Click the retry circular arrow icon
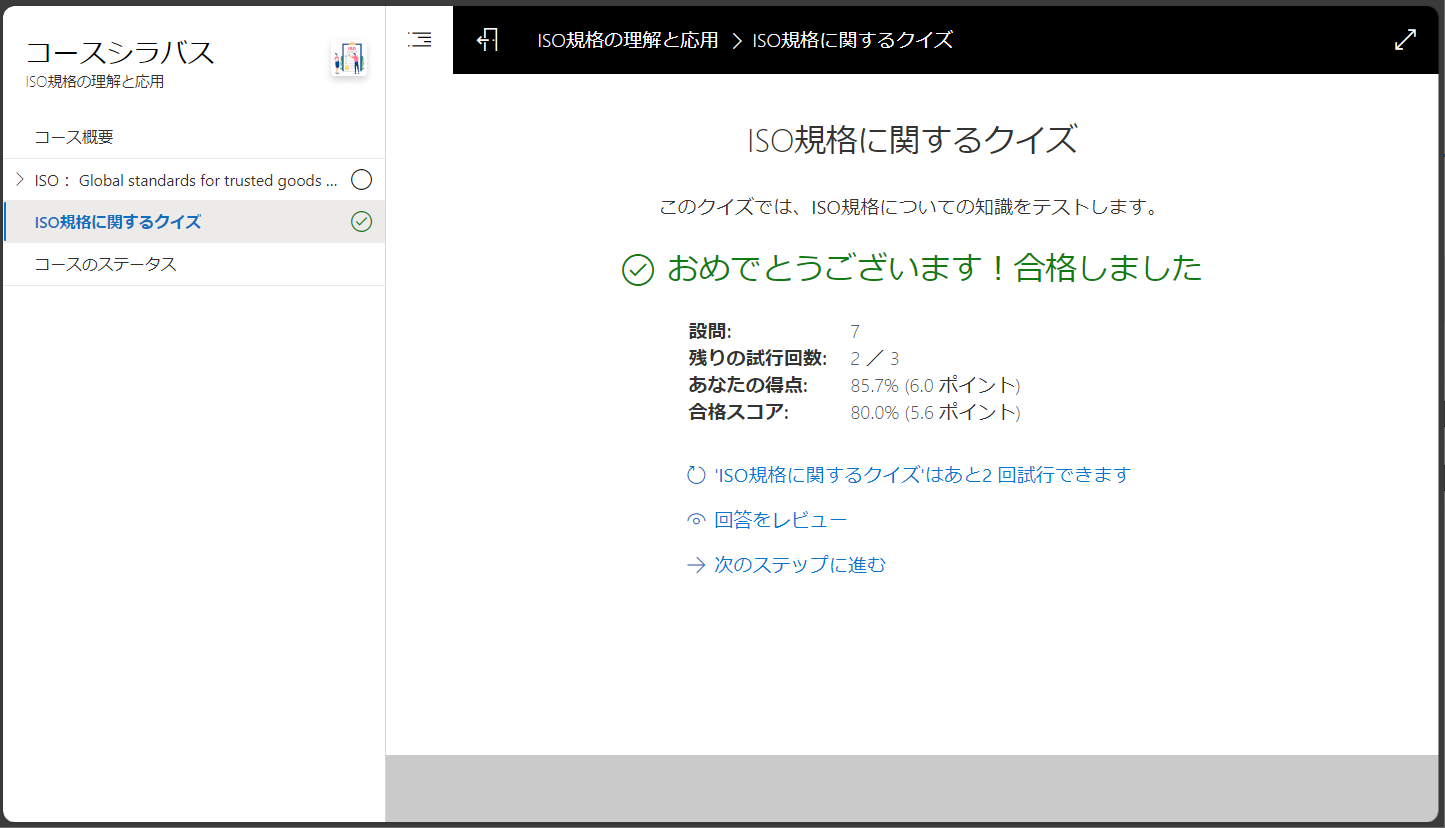This screenshot has width=1445, height=828. coord(696,475)
